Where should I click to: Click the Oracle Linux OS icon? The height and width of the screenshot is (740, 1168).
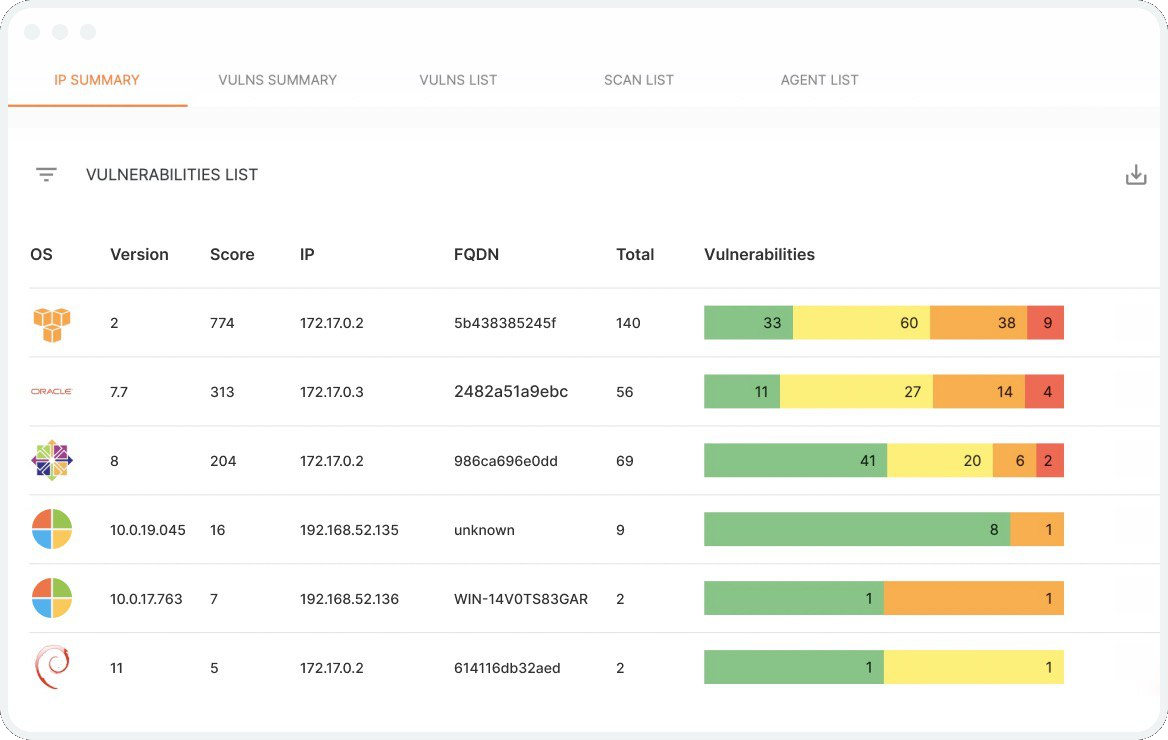coord(51,391)
